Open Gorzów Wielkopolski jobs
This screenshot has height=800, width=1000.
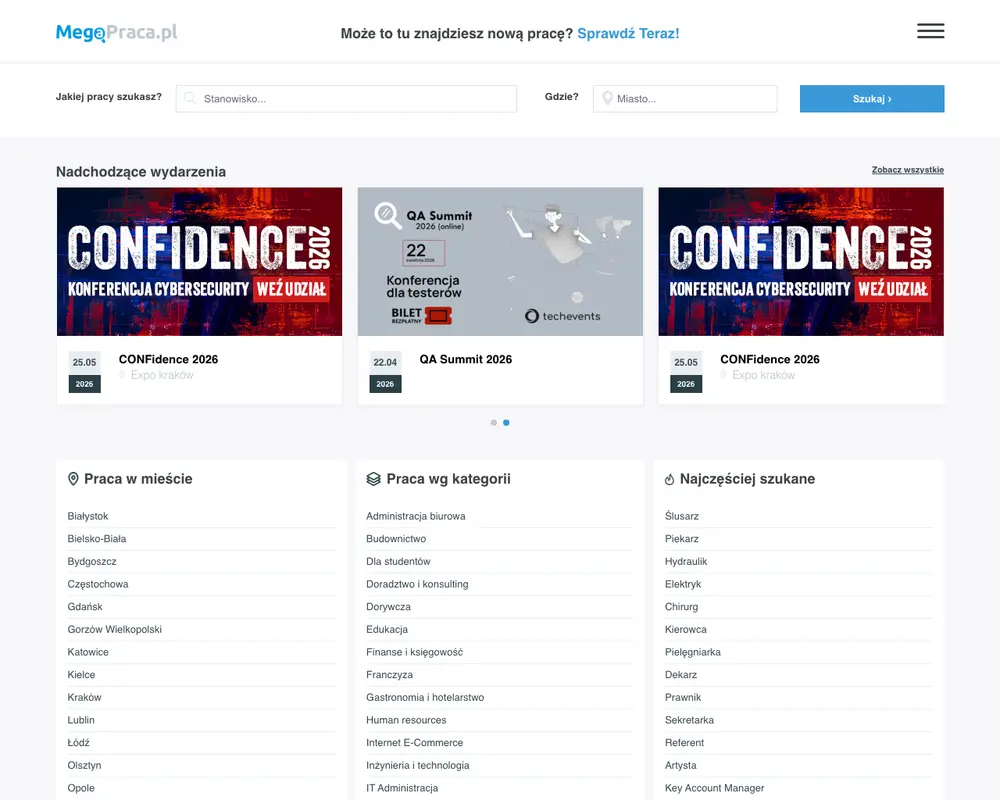coord(115,629)
